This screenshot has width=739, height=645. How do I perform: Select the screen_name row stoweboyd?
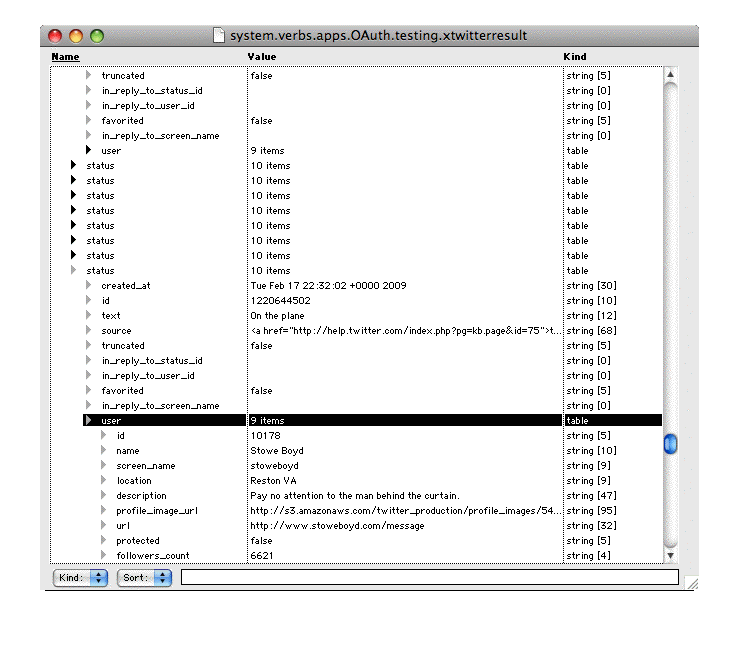tap(145, 466)
